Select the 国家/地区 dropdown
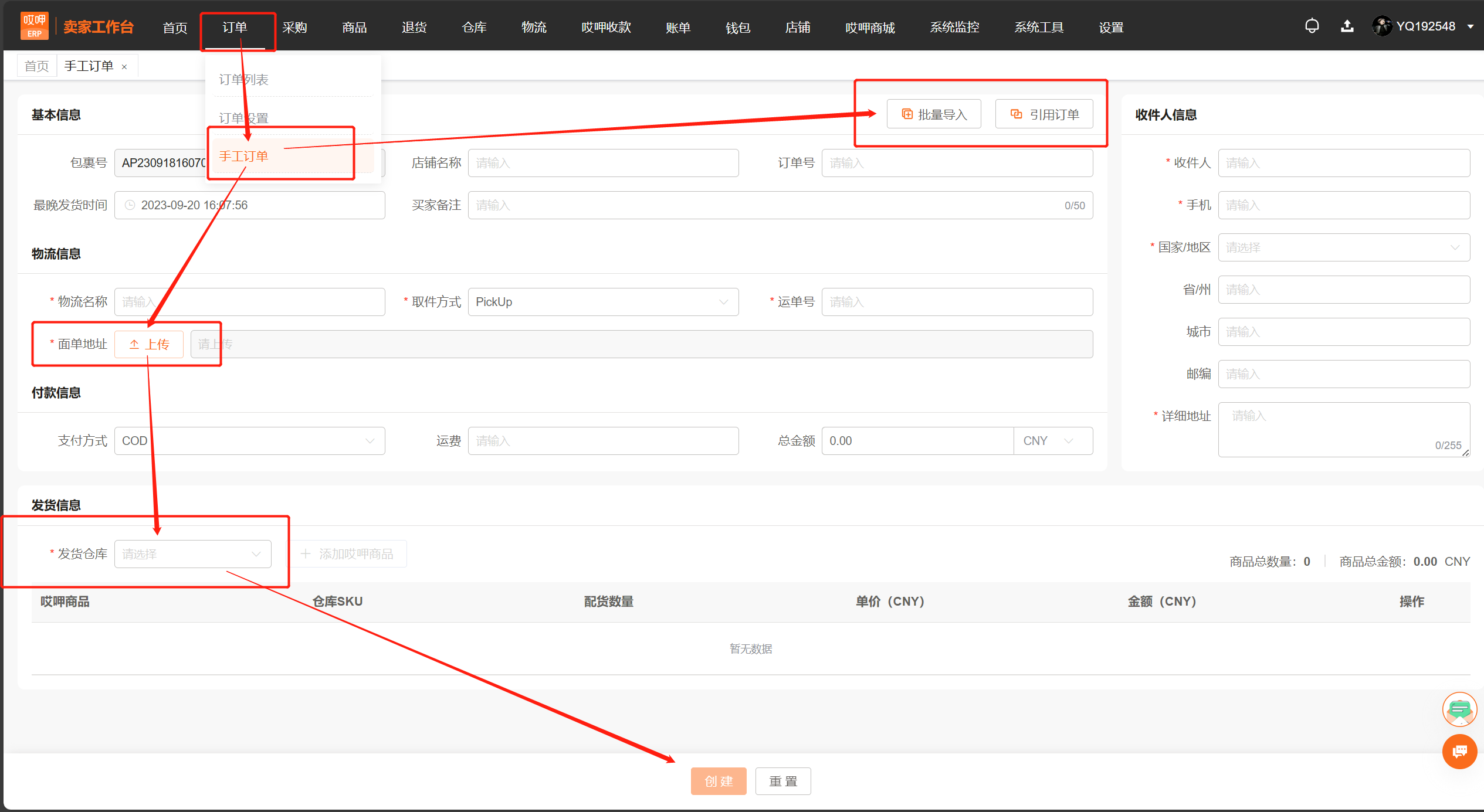1484x812 pixels. click(1344, 247)
